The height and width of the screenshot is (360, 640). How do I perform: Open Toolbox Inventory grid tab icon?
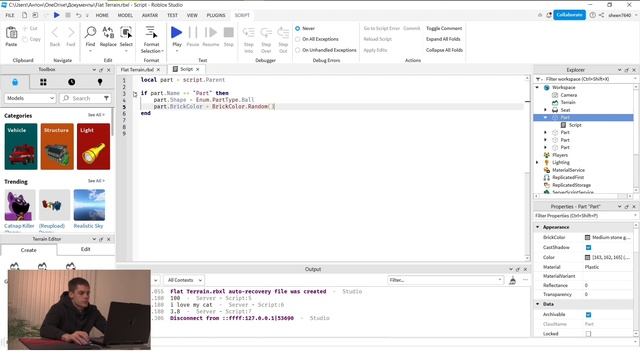43,82
